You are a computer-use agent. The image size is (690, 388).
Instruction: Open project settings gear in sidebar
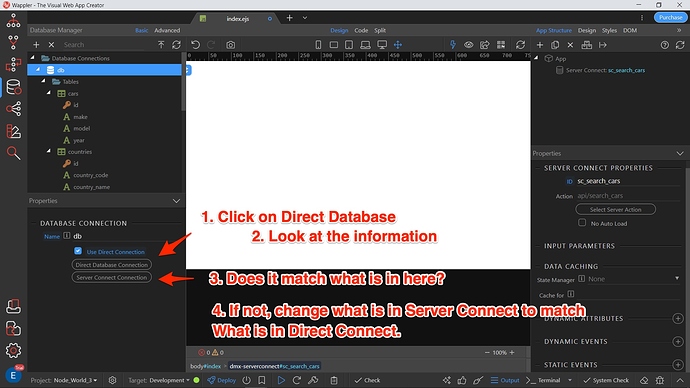[13, 350]
